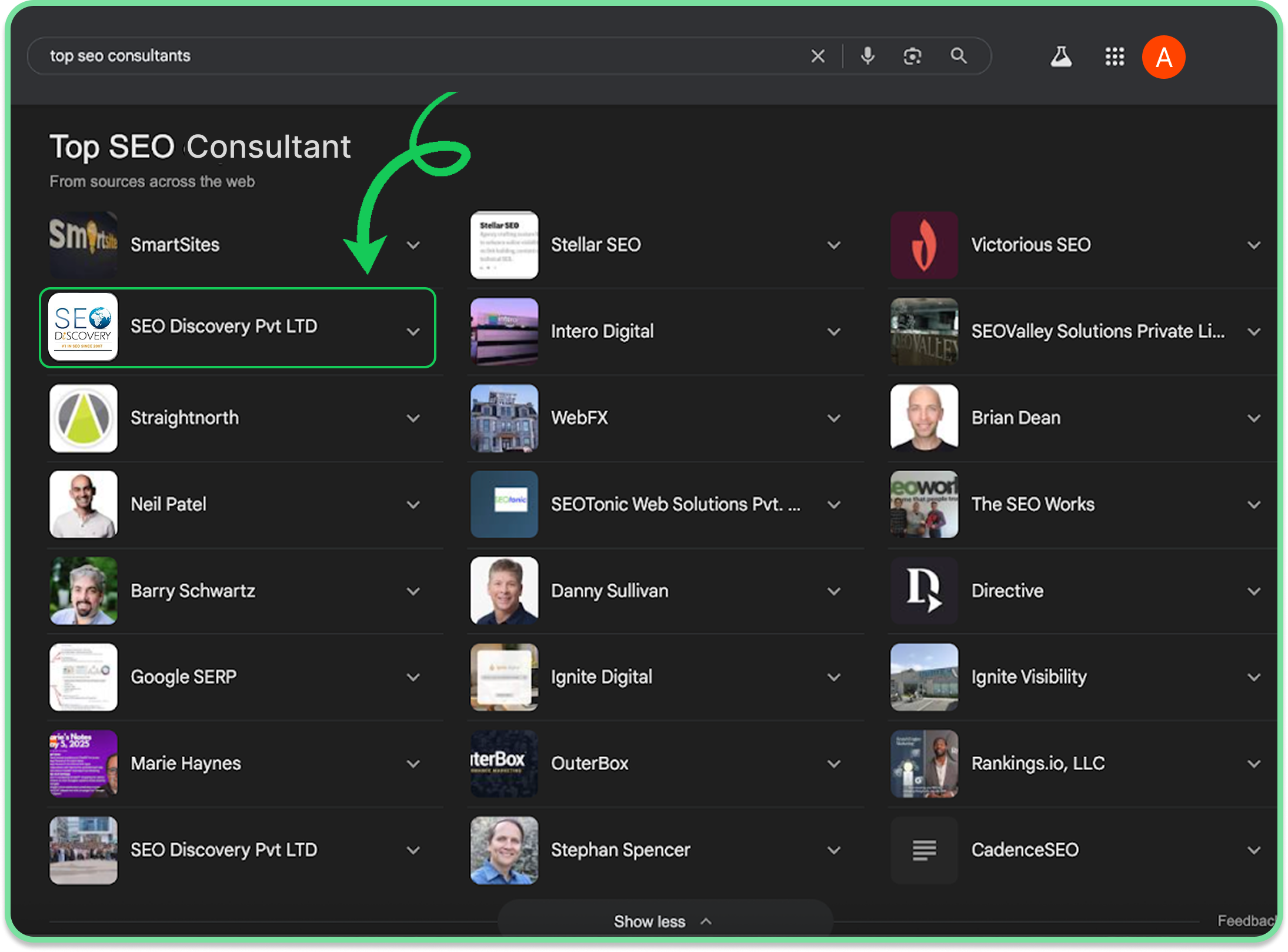The width and height of the screenshot is (1288, 952).
Task: Click the magnifying glass search icon
Action: coord(959,56)
